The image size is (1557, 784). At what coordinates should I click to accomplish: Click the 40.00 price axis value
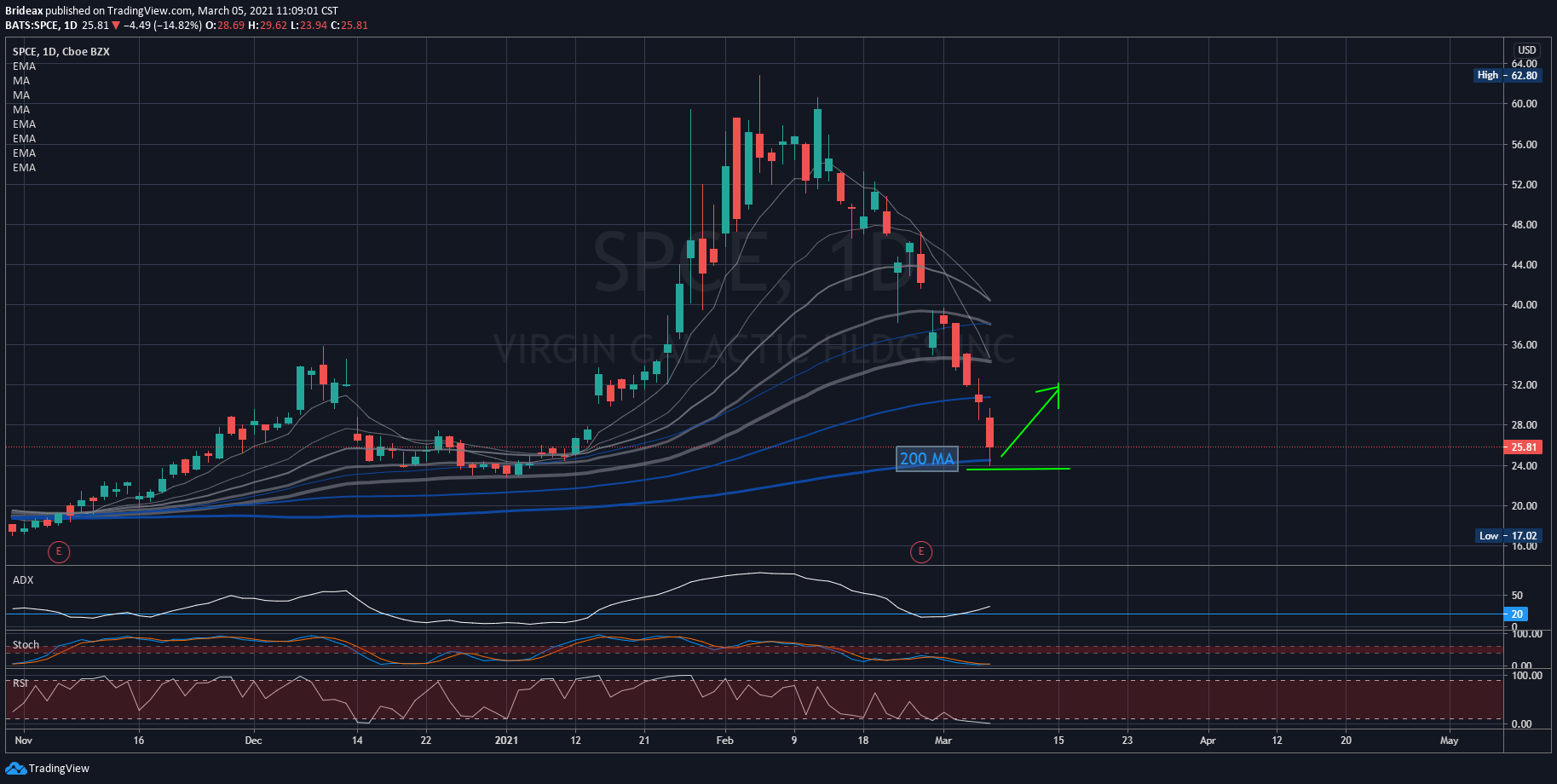pos(1525,305)
